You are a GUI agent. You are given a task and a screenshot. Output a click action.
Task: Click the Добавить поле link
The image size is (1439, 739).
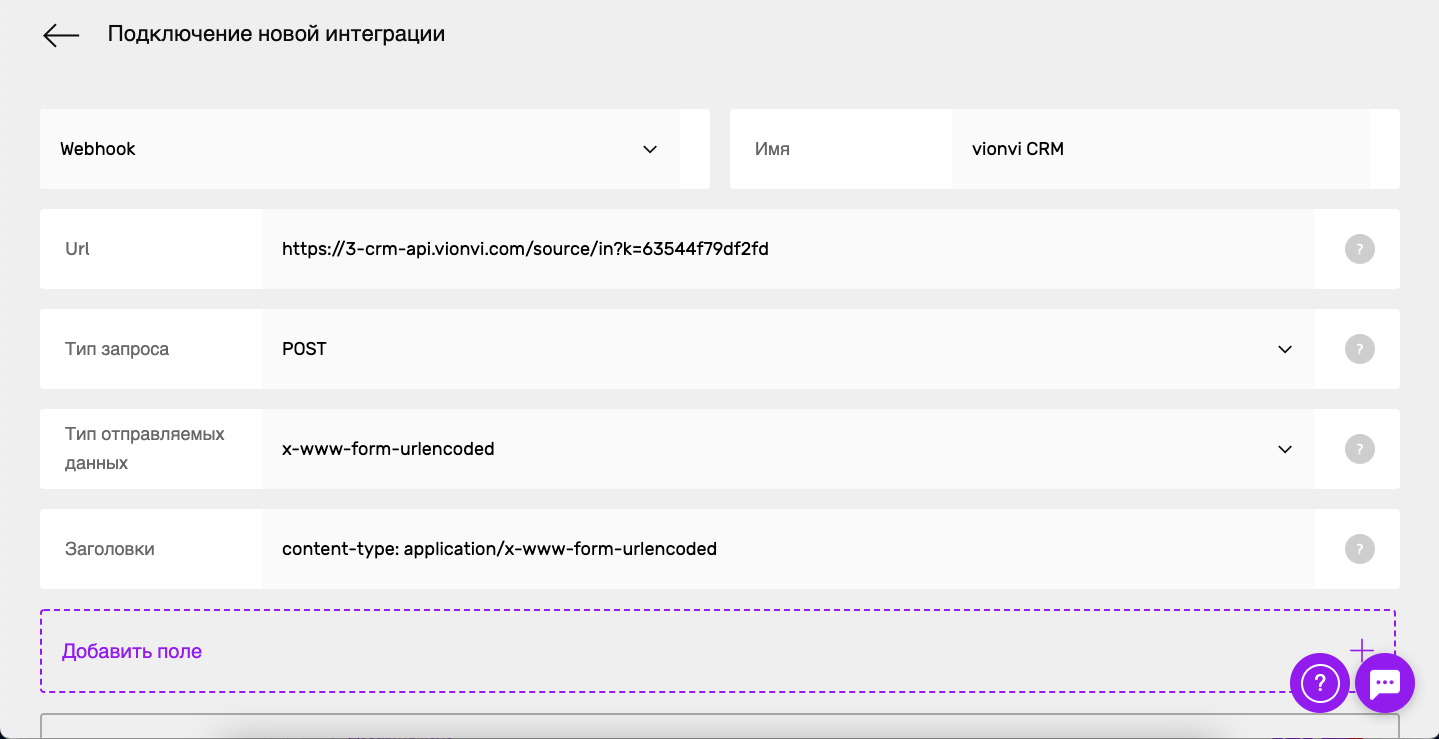tap(132, 651)
